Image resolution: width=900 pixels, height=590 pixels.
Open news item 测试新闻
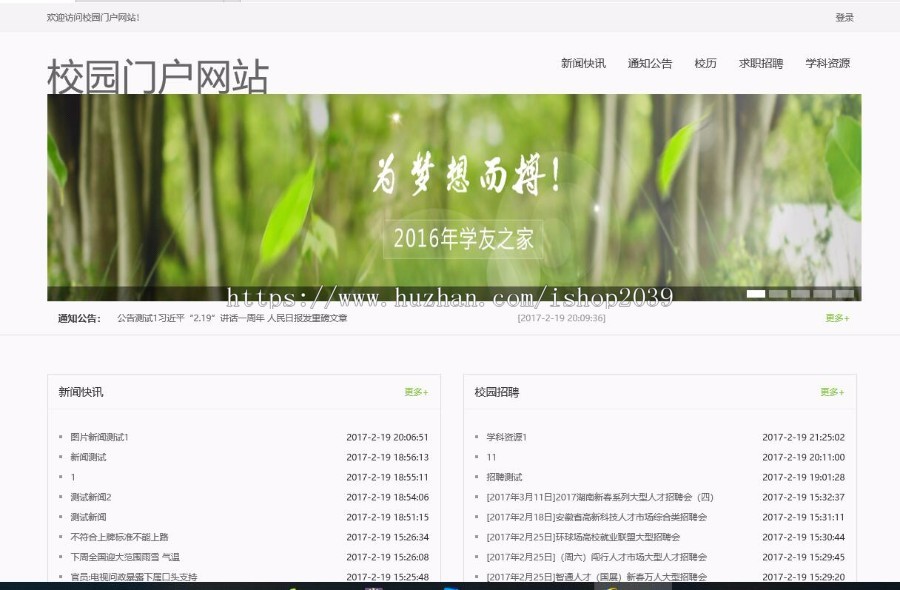tap(88, 517)
